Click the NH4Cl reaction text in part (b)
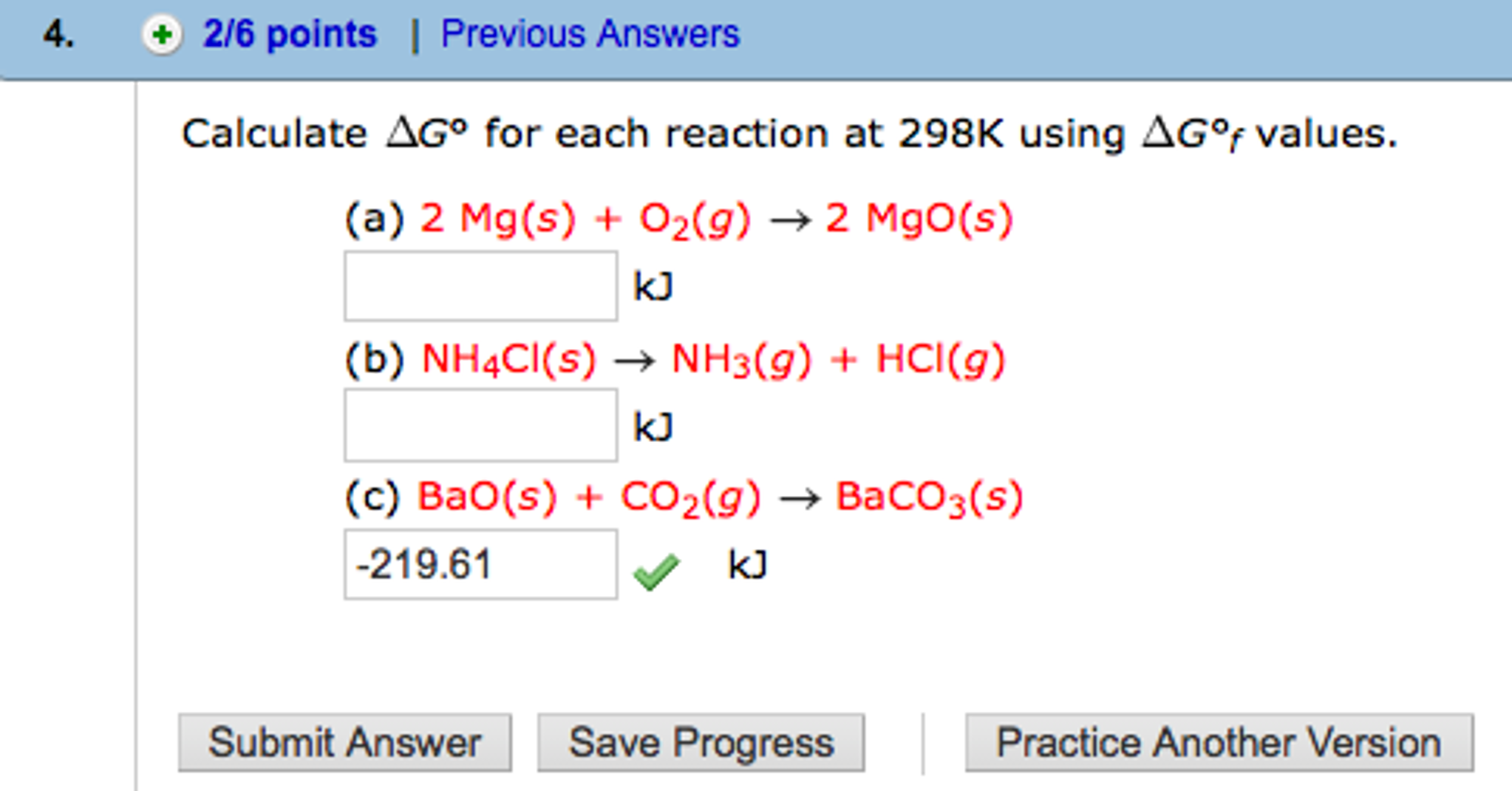Viewport: 1512px width, 791px height. (676, 359)
